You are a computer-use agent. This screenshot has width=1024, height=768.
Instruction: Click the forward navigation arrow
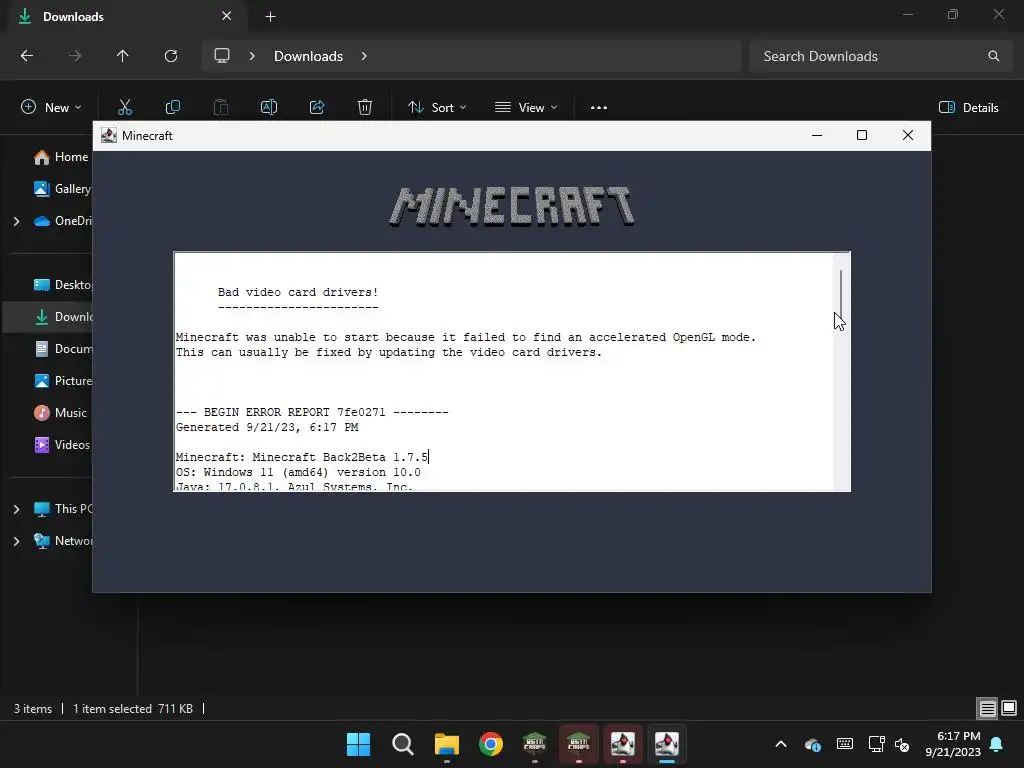click(75, 56)
